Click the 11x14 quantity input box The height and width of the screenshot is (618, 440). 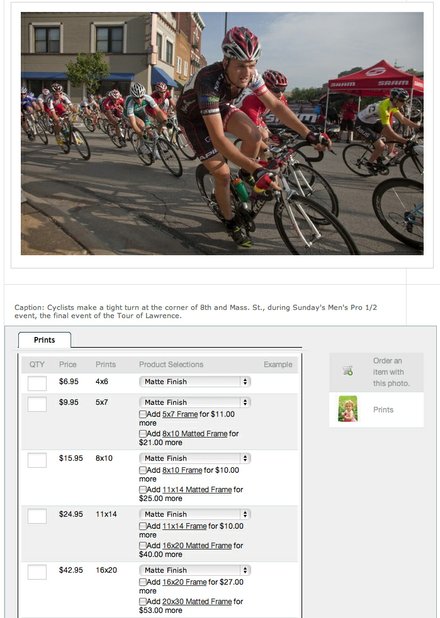click(37, 516)
